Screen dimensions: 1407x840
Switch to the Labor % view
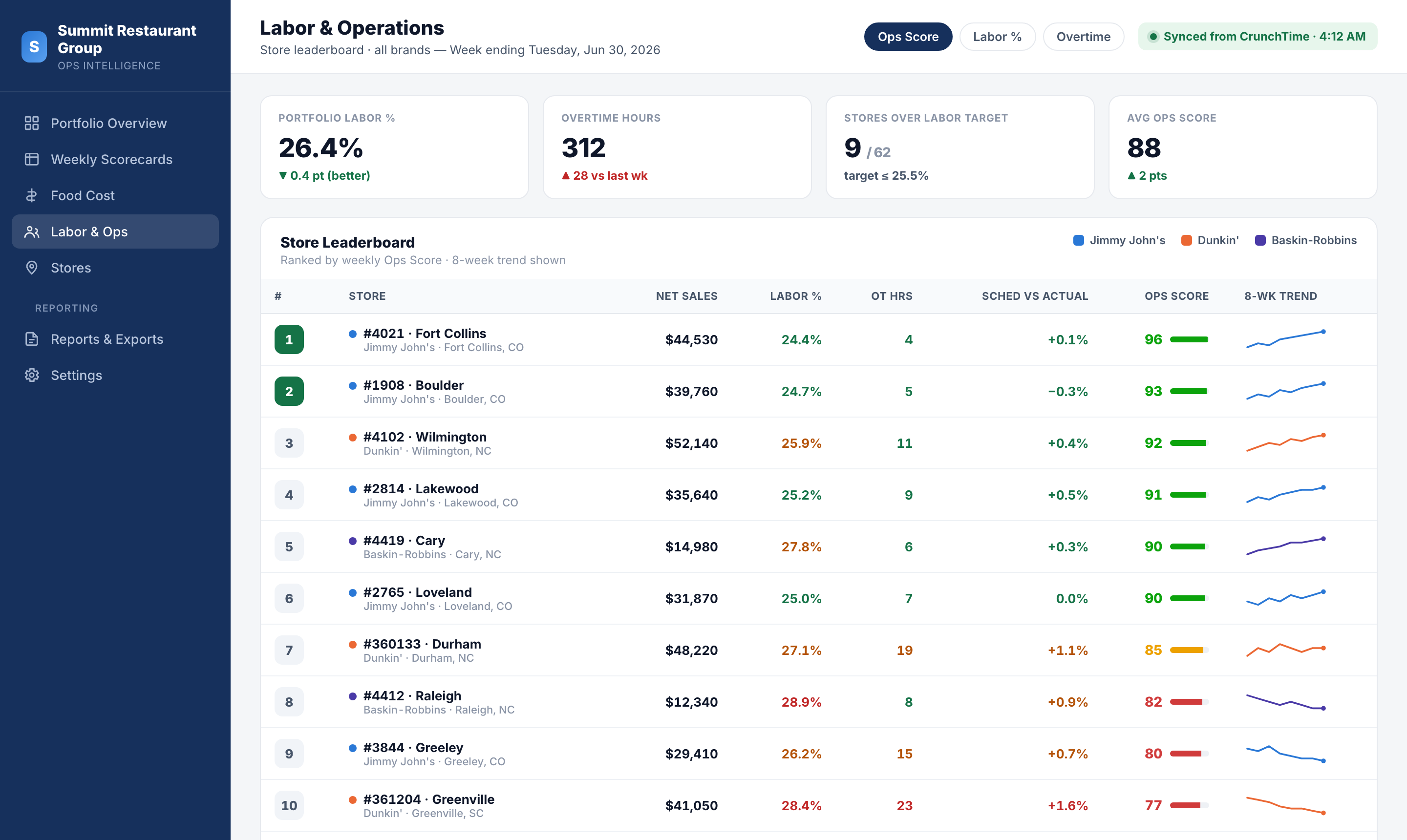click(x=997, y=37)
